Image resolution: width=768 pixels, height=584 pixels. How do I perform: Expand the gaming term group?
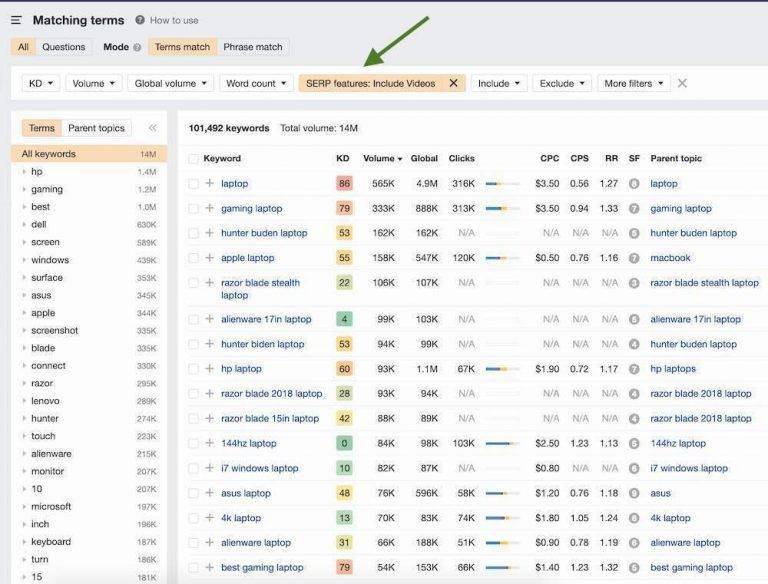pos(24,189)
